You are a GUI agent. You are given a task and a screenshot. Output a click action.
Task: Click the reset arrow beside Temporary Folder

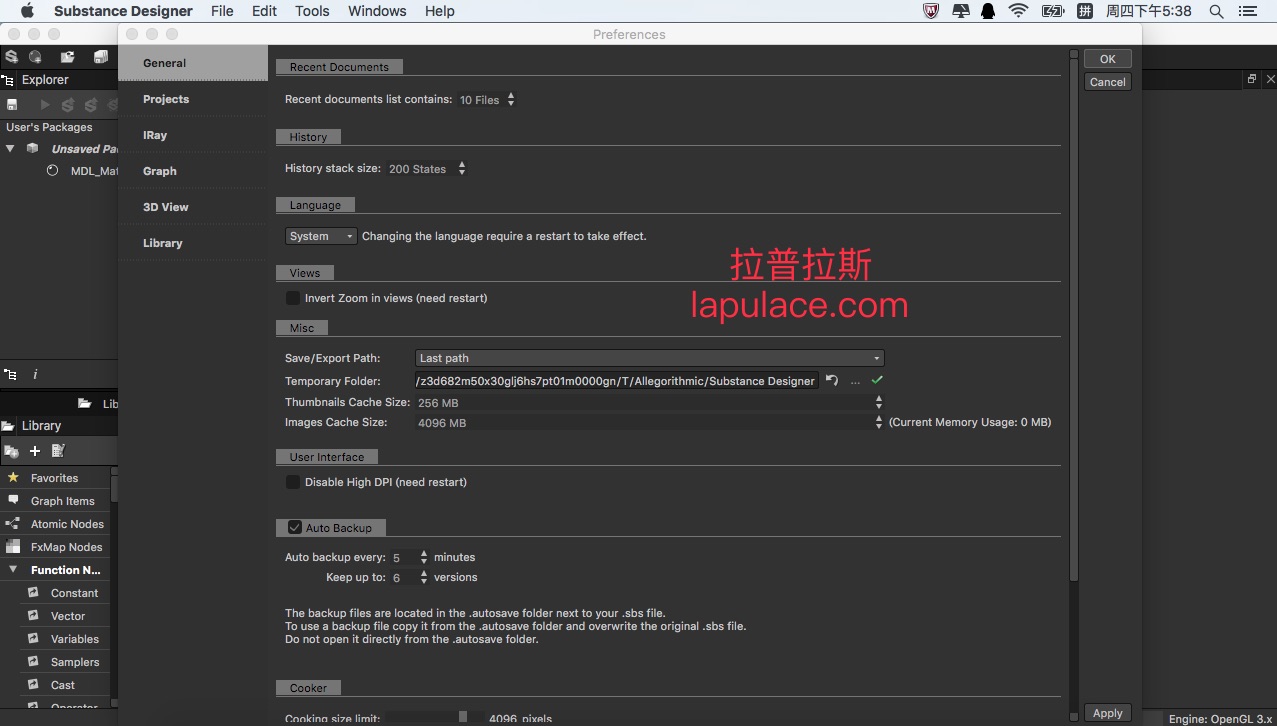(x=832, y=381)
